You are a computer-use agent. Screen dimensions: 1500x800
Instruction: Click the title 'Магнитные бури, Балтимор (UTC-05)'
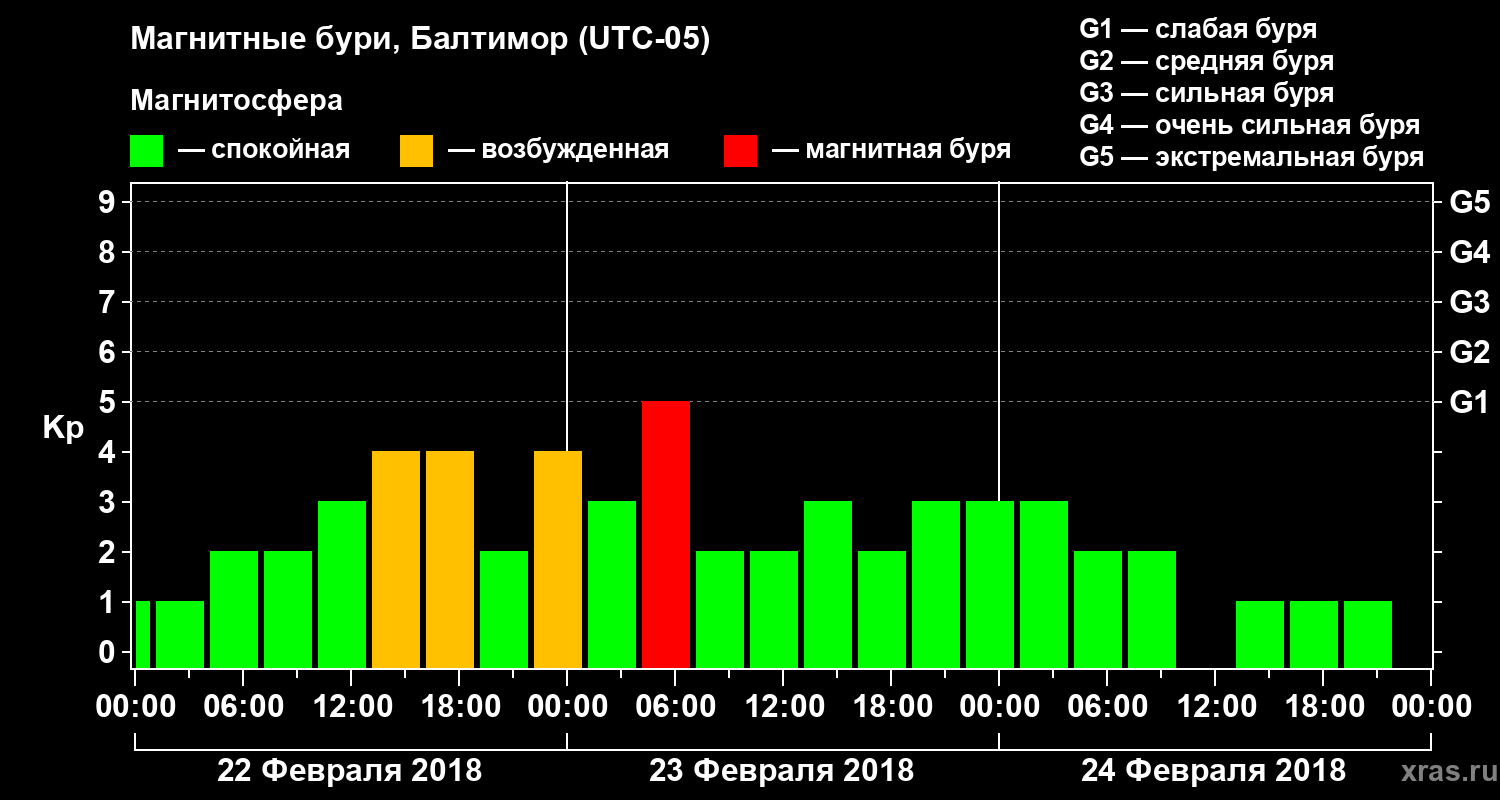(x=420, y=40)
